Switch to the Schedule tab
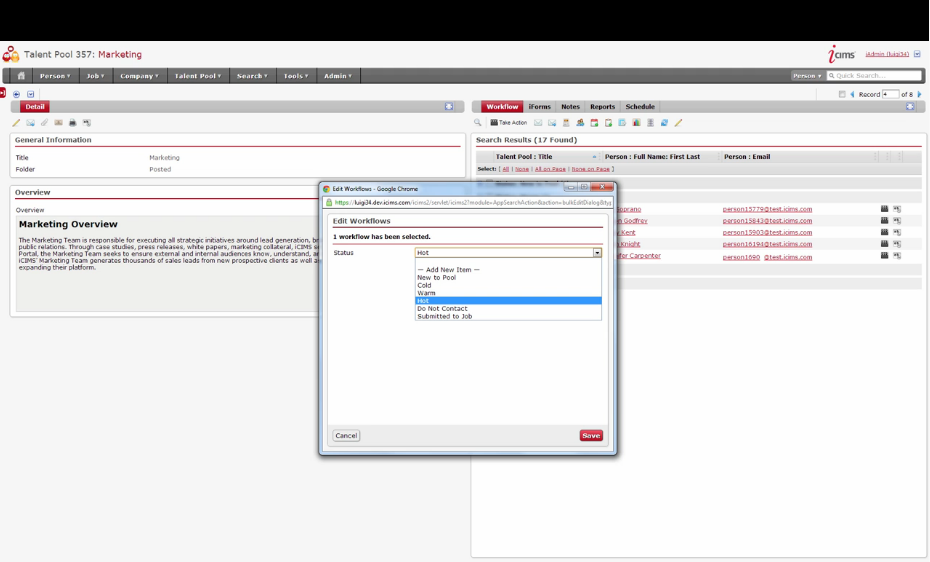This screenshot has width=930, height=562. coord(640,107)
